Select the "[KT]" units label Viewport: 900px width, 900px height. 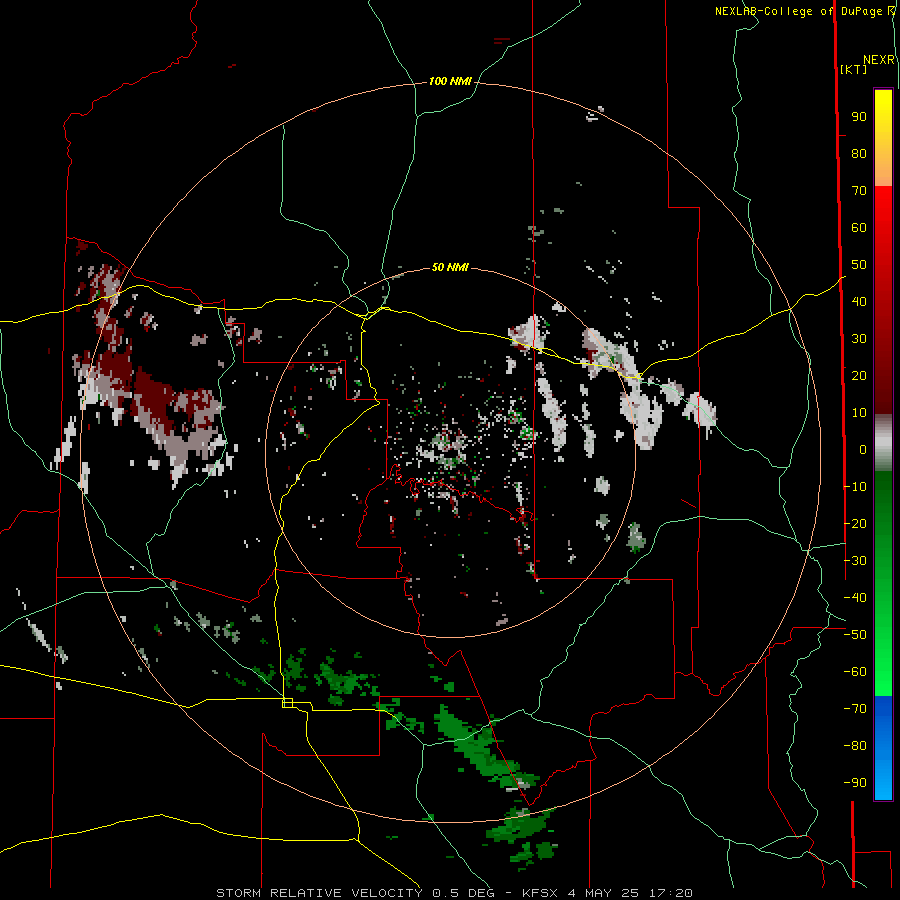(854, 69)
